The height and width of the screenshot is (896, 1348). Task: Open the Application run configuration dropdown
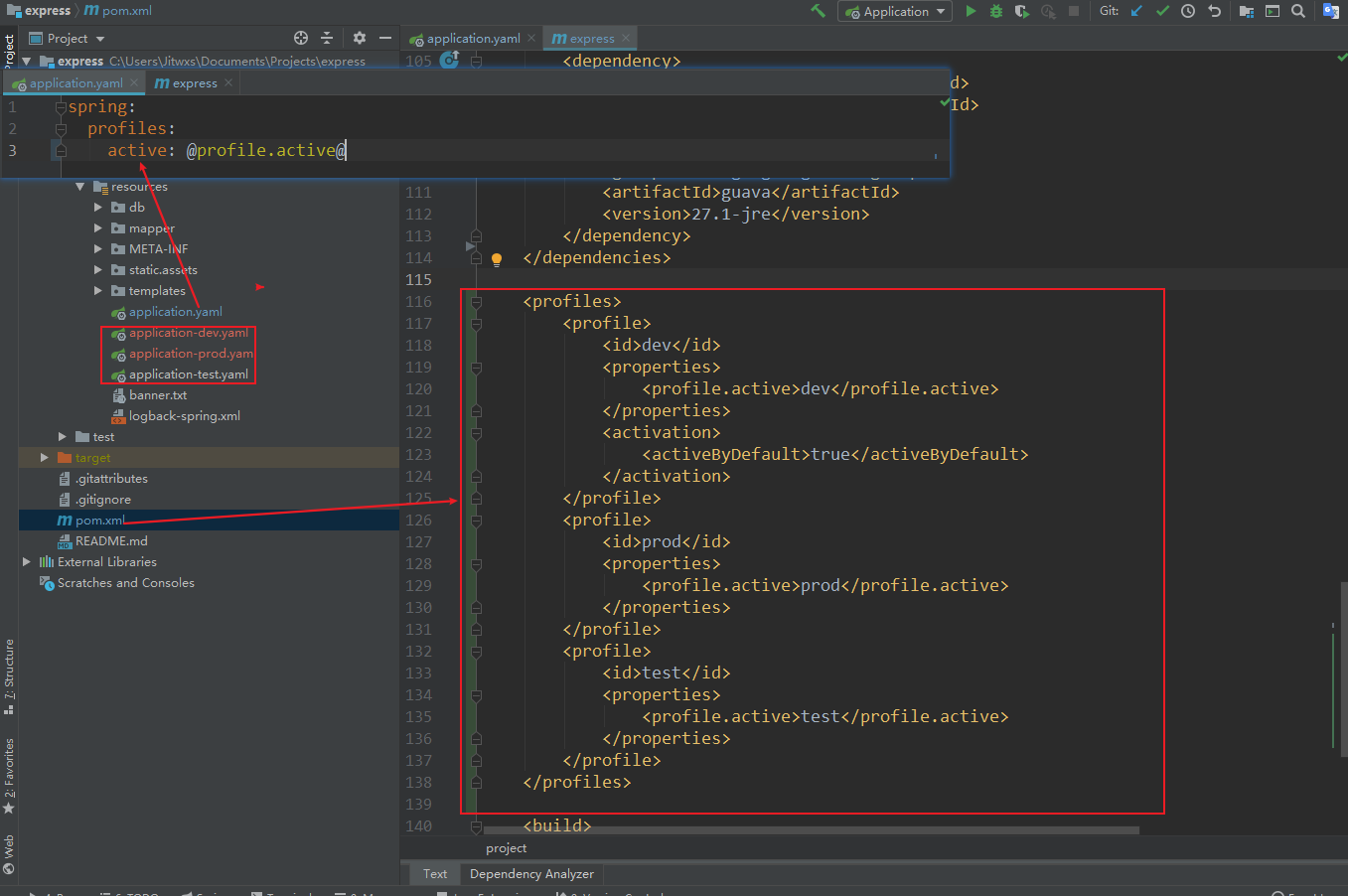[895, 11]
